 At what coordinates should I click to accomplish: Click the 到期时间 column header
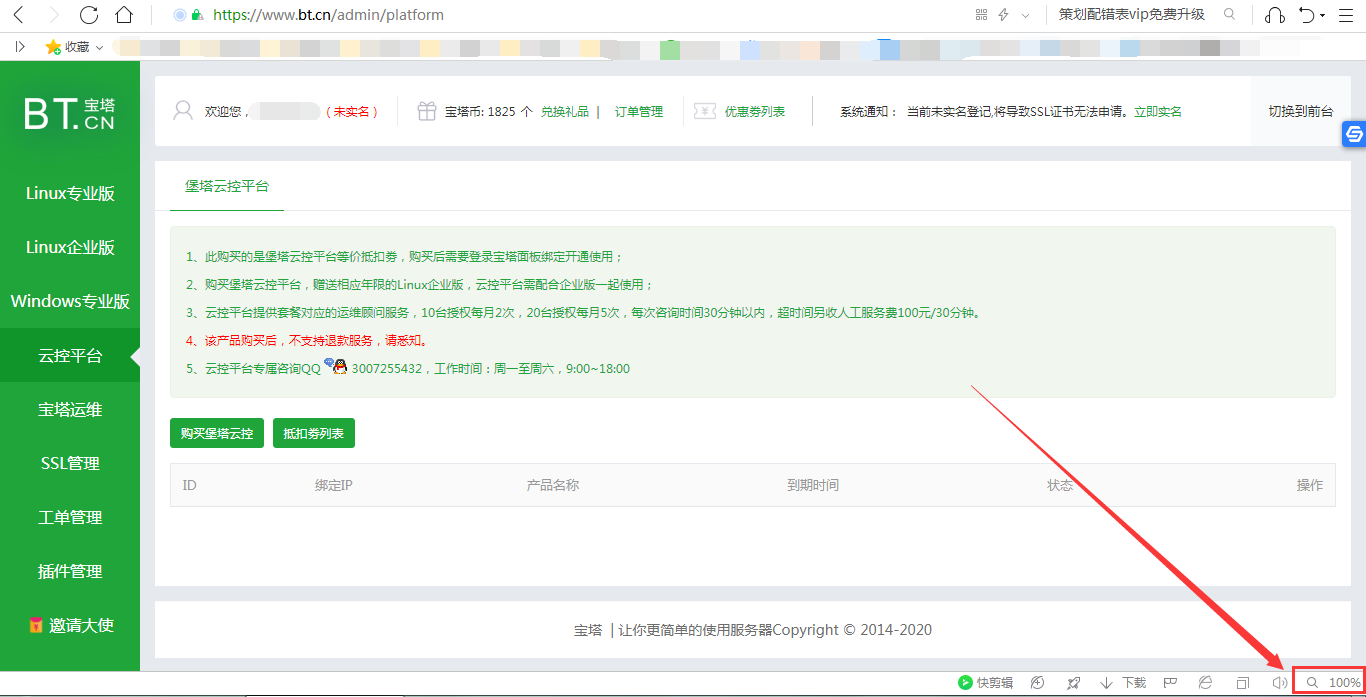[x=813, y=485]
